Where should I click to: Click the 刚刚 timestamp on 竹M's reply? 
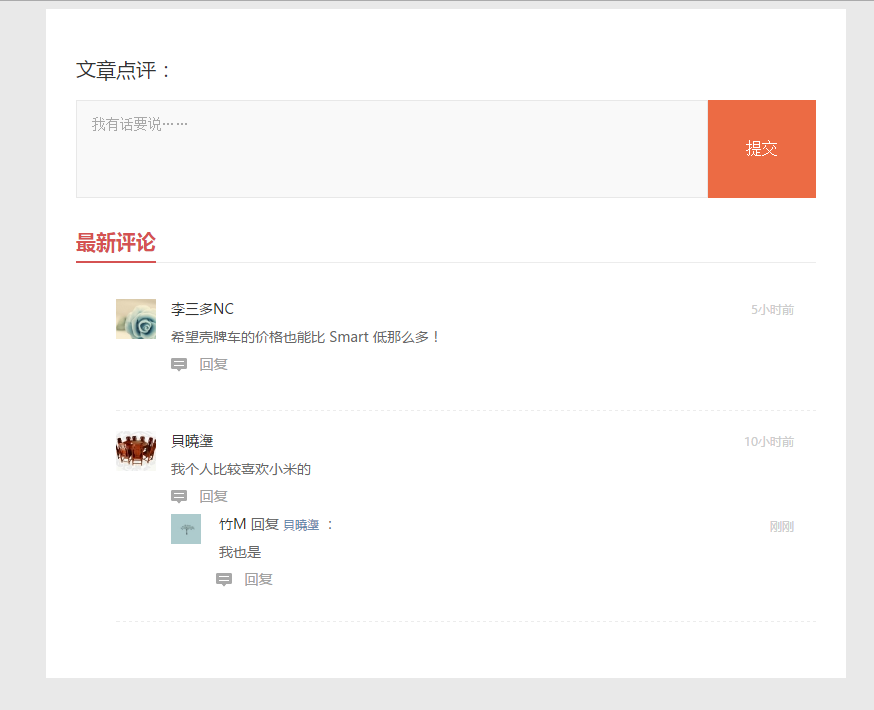coord(781,527)
